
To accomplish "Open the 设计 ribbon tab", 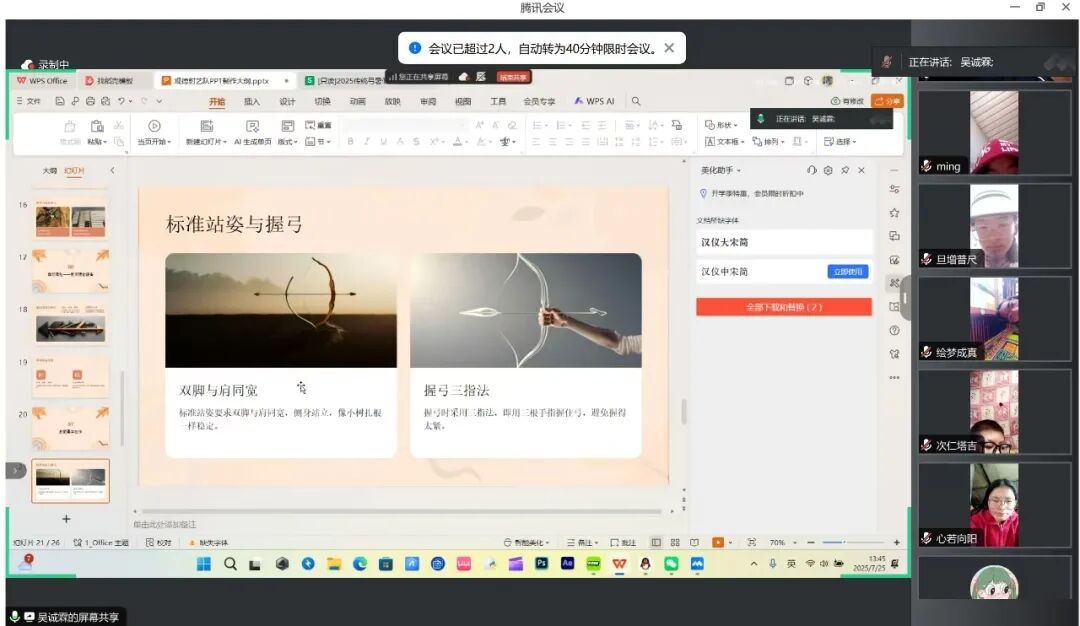I will pos(287,101).
